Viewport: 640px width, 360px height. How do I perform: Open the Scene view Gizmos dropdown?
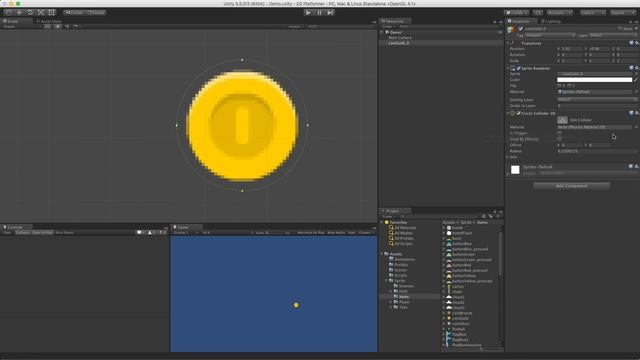(296, 27)
